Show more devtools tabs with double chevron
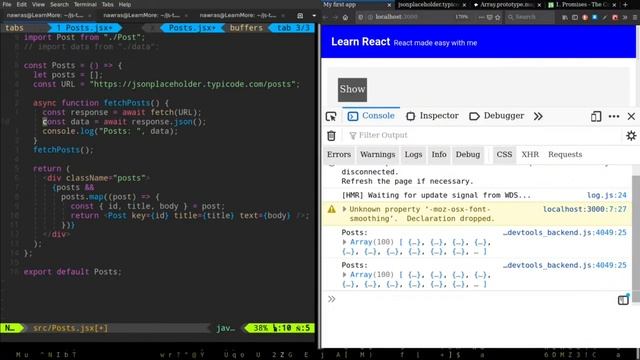Screen dimensions: 640x360 tap(538, 116)
